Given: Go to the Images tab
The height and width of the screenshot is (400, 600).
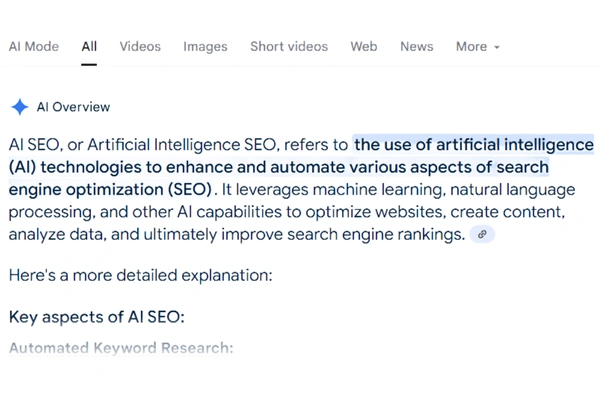Looking at the screenshot, I should (x=205, y=46).
